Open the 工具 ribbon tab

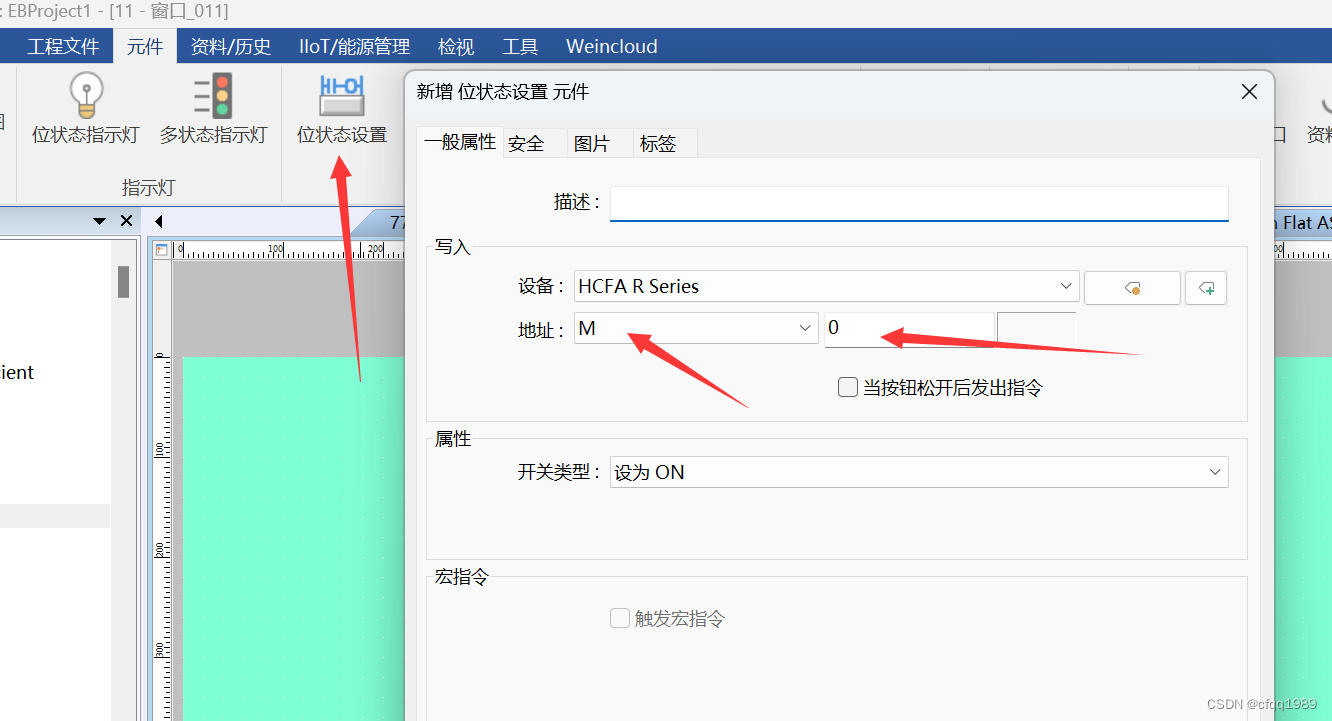(x=520, y=46)
